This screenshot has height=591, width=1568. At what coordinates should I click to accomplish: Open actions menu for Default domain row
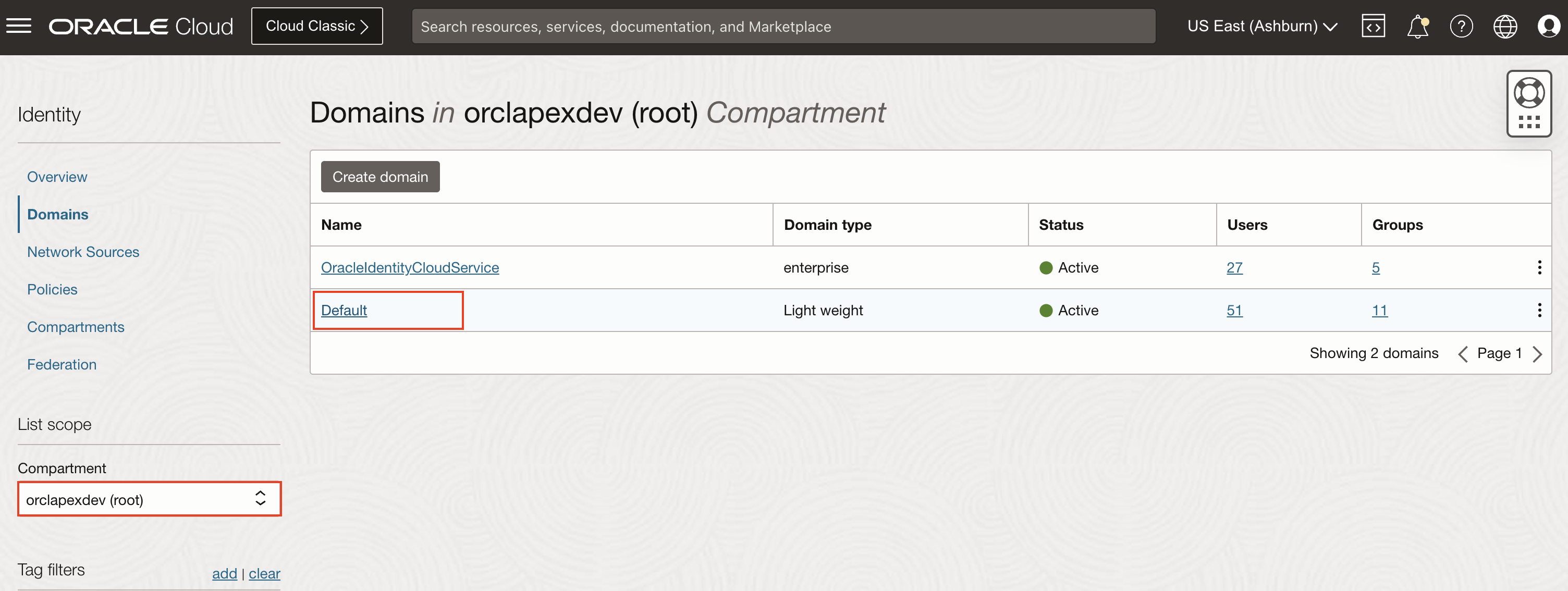pyautogui.click(x=1539, y=310)
